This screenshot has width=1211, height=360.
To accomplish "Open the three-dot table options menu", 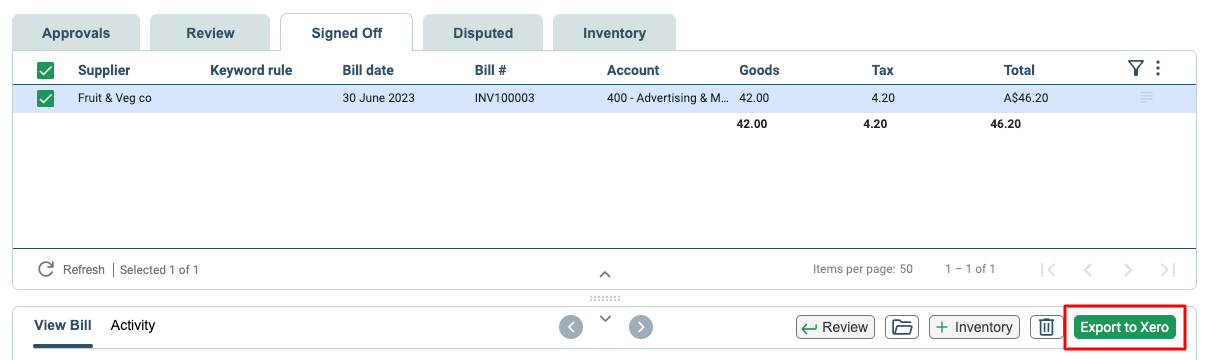I will coord(1158,68).
